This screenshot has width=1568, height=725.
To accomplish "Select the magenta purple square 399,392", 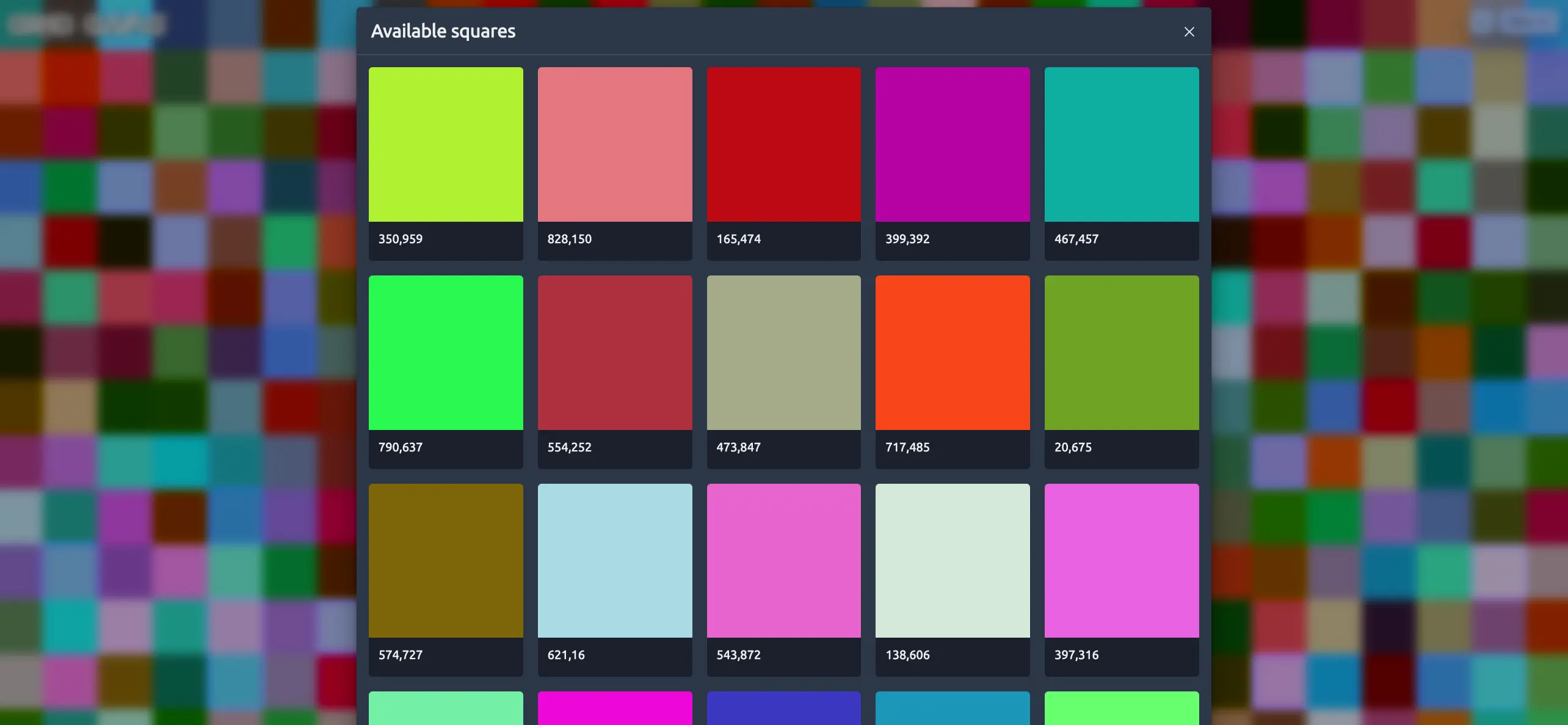I will (x=953, y=144).
